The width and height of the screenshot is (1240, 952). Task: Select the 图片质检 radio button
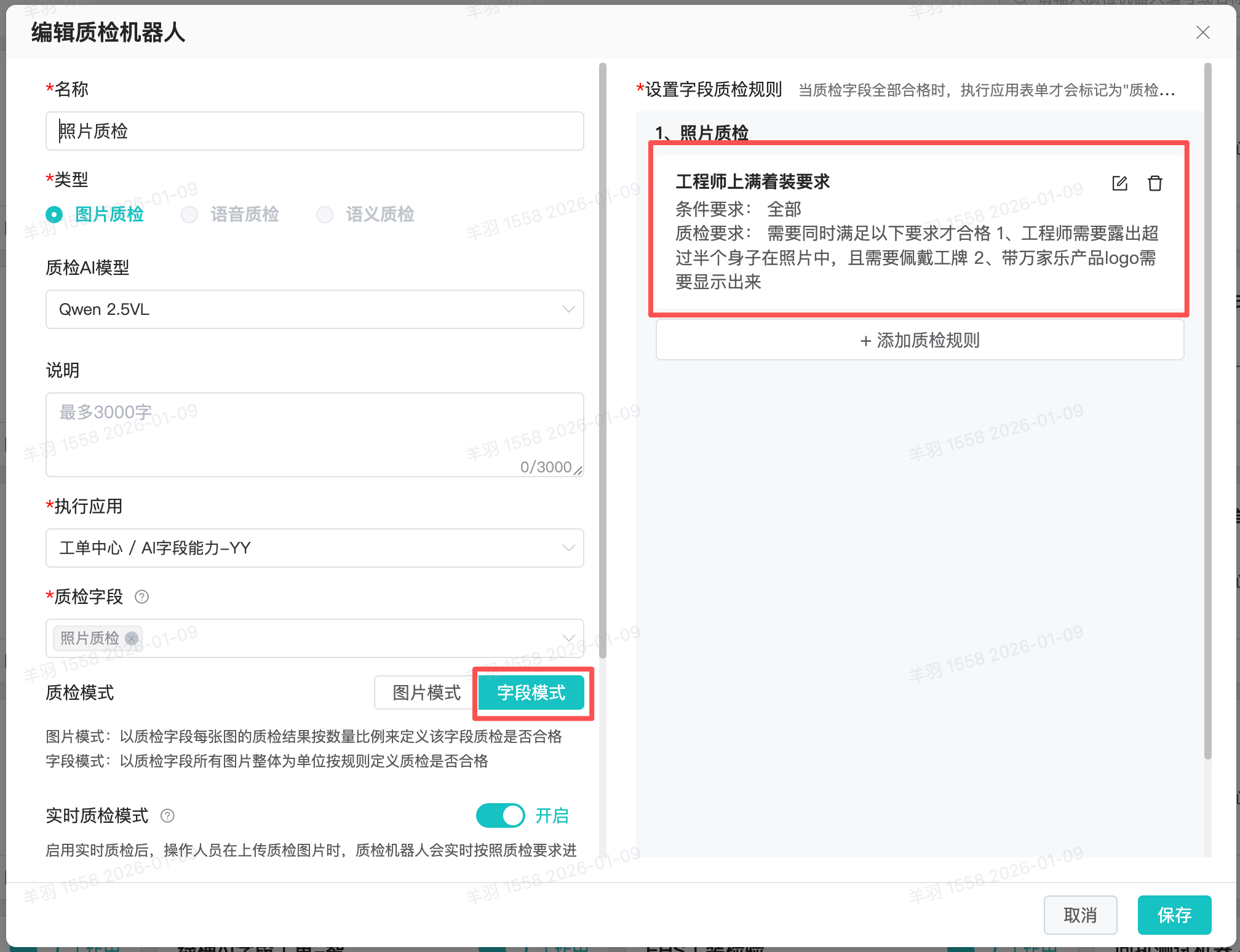(54, 215)
